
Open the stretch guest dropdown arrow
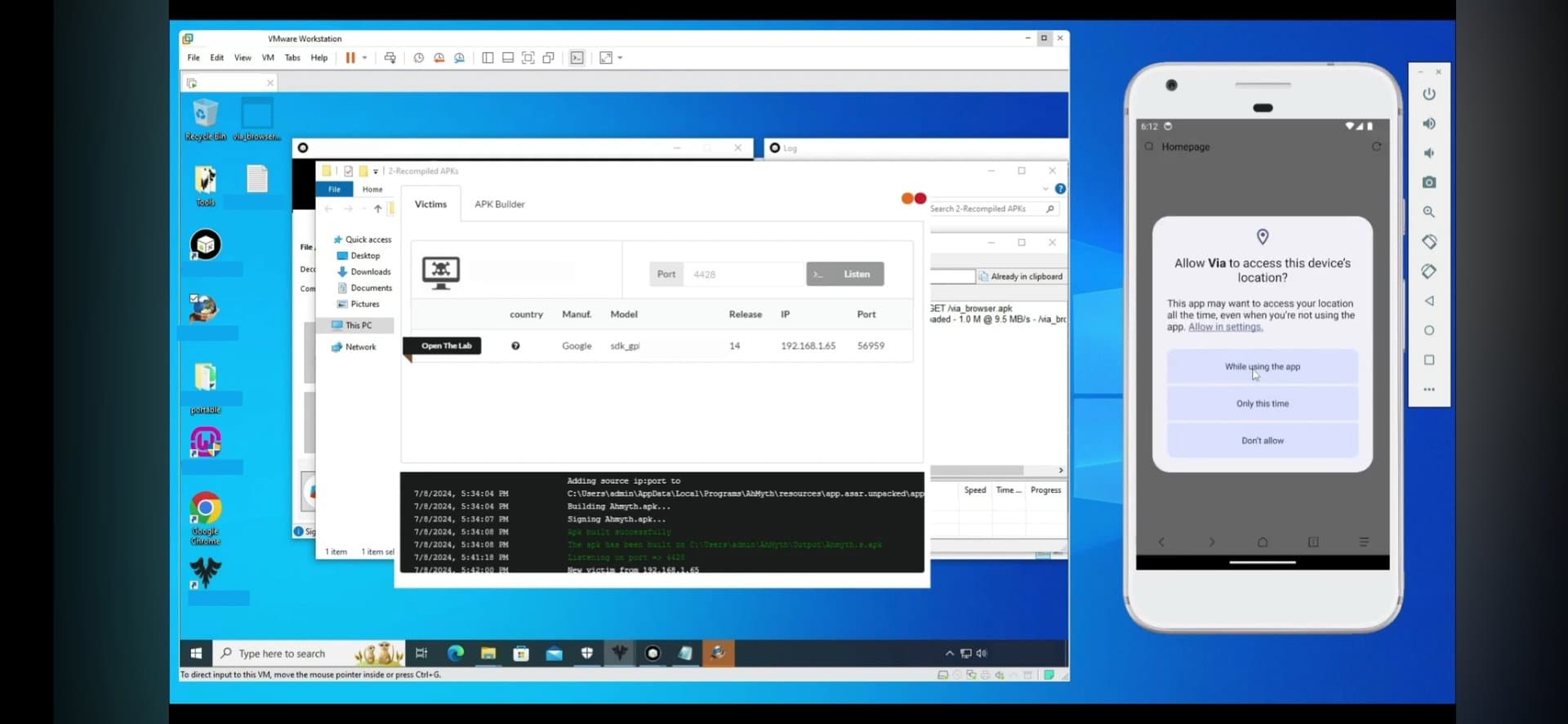pyautogui.click(x=620, y=58)
